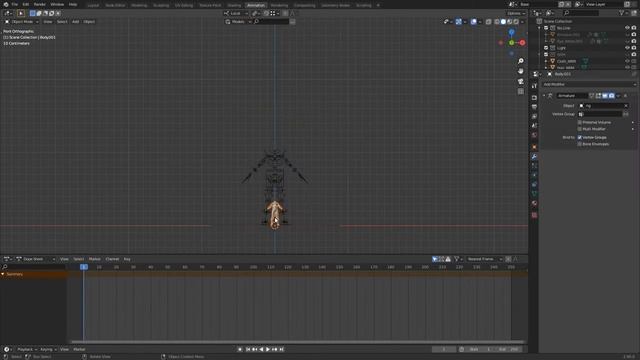The image size is (640, 360).
Task: Open the Add Modifier dropdown
Action: click(x=589, y=84)
